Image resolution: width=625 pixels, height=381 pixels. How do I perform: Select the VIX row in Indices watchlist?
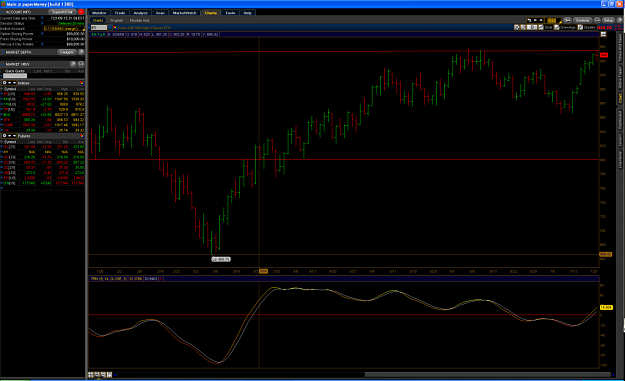[x=42, y=130]
